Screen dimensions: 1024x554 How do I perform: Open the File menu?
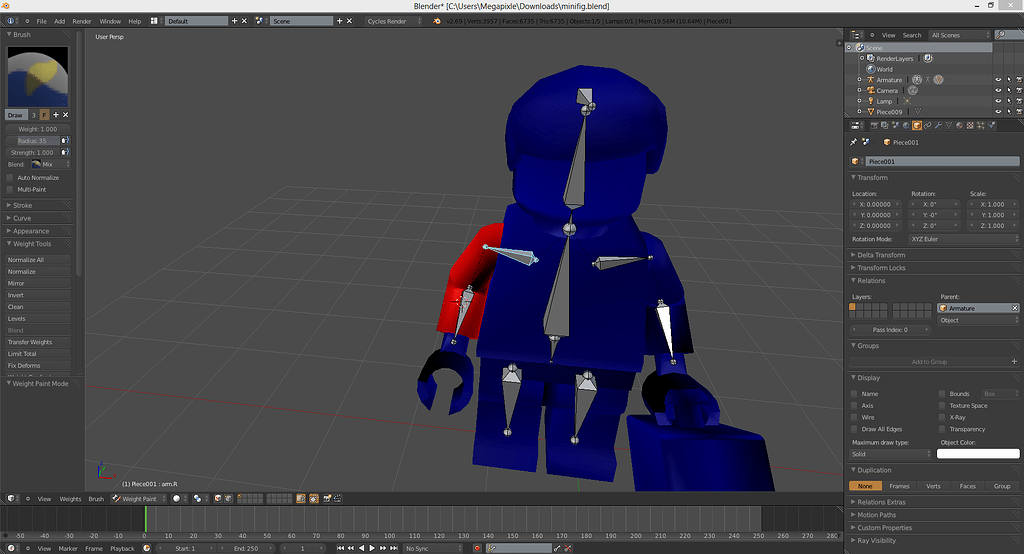[41, 21]
